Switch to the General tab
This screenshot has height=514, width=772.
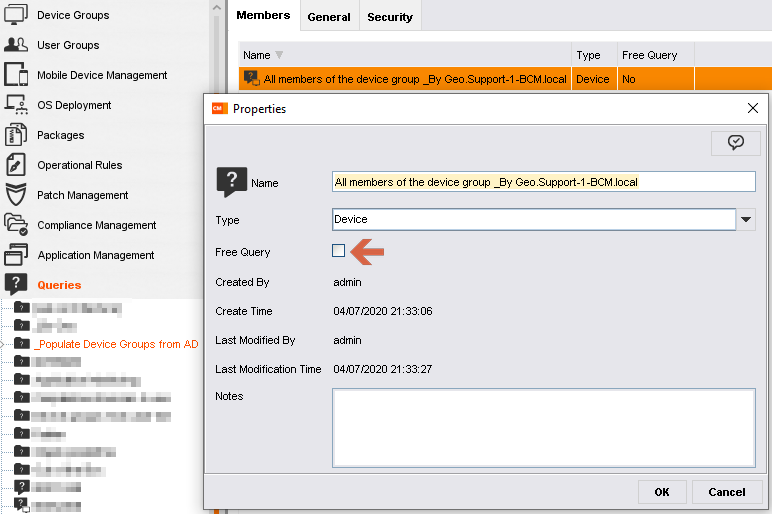coord(329,17)
